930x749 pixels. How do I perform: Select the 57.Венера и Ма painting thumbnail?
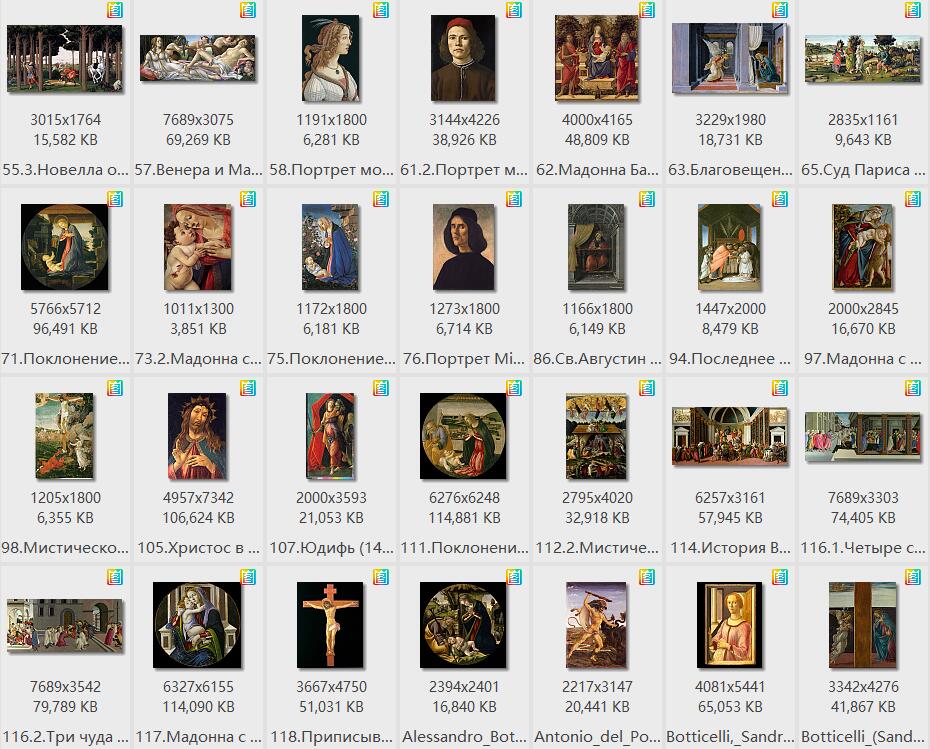coord(198,58)
